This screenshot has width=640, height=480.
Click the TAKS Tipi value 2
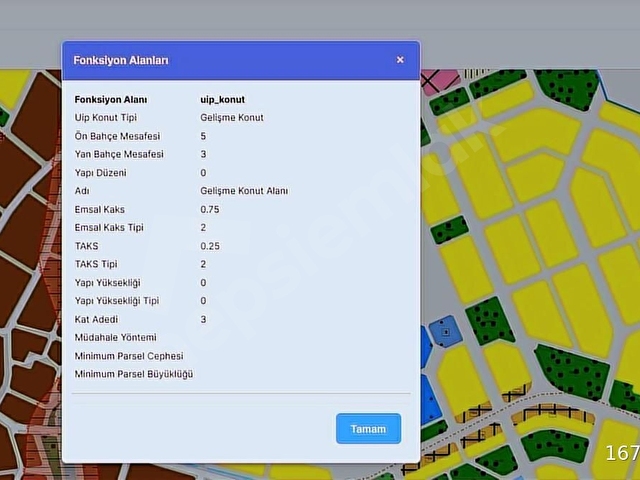[203, 264]
